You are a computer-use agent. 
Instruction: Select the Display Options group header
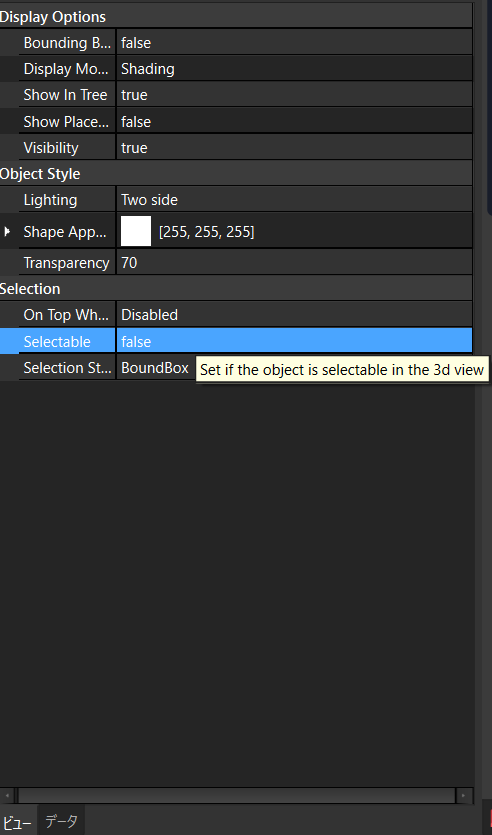coord(236,17)
